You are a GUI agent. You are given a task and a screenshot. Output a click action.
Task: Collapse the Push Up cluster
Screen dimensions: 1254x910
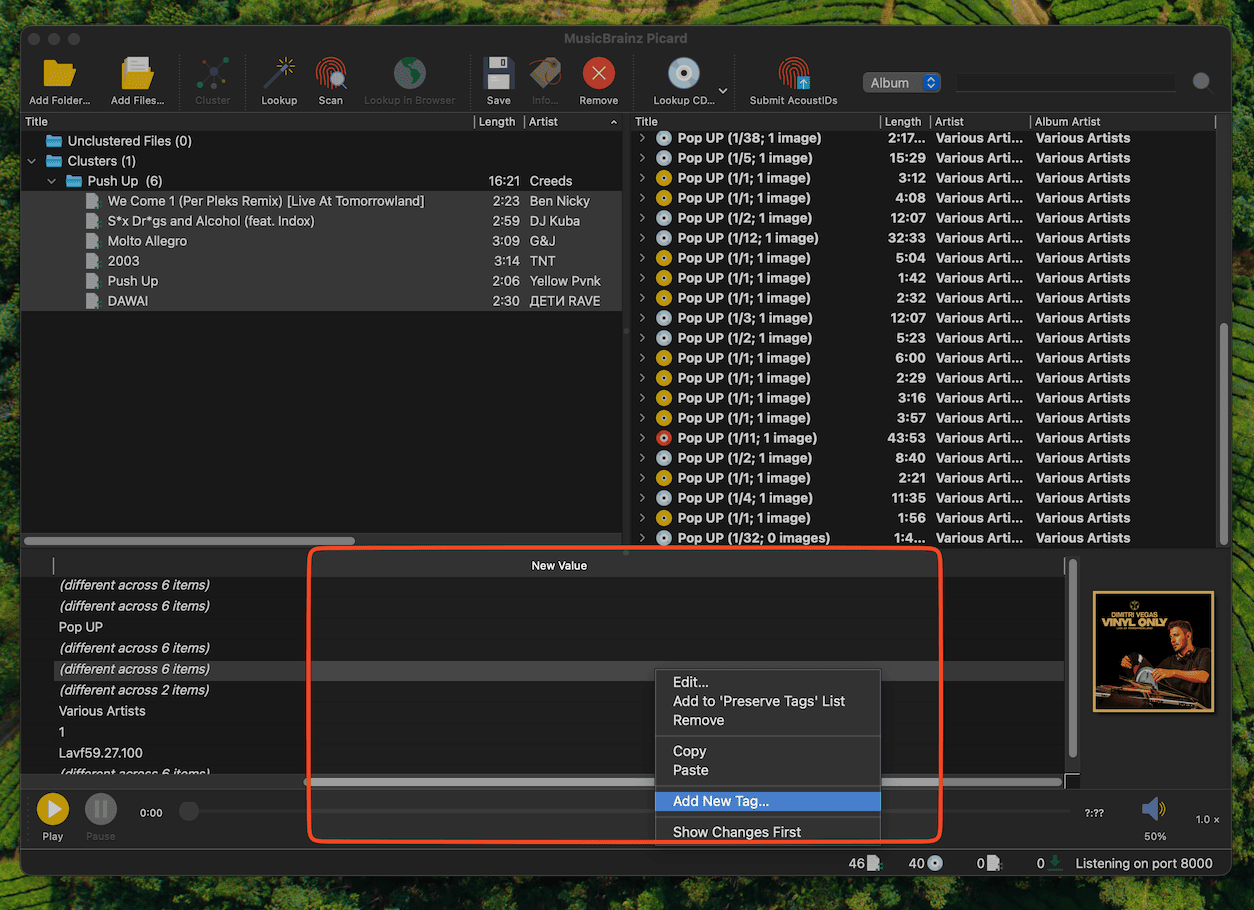tap(52, 181)
